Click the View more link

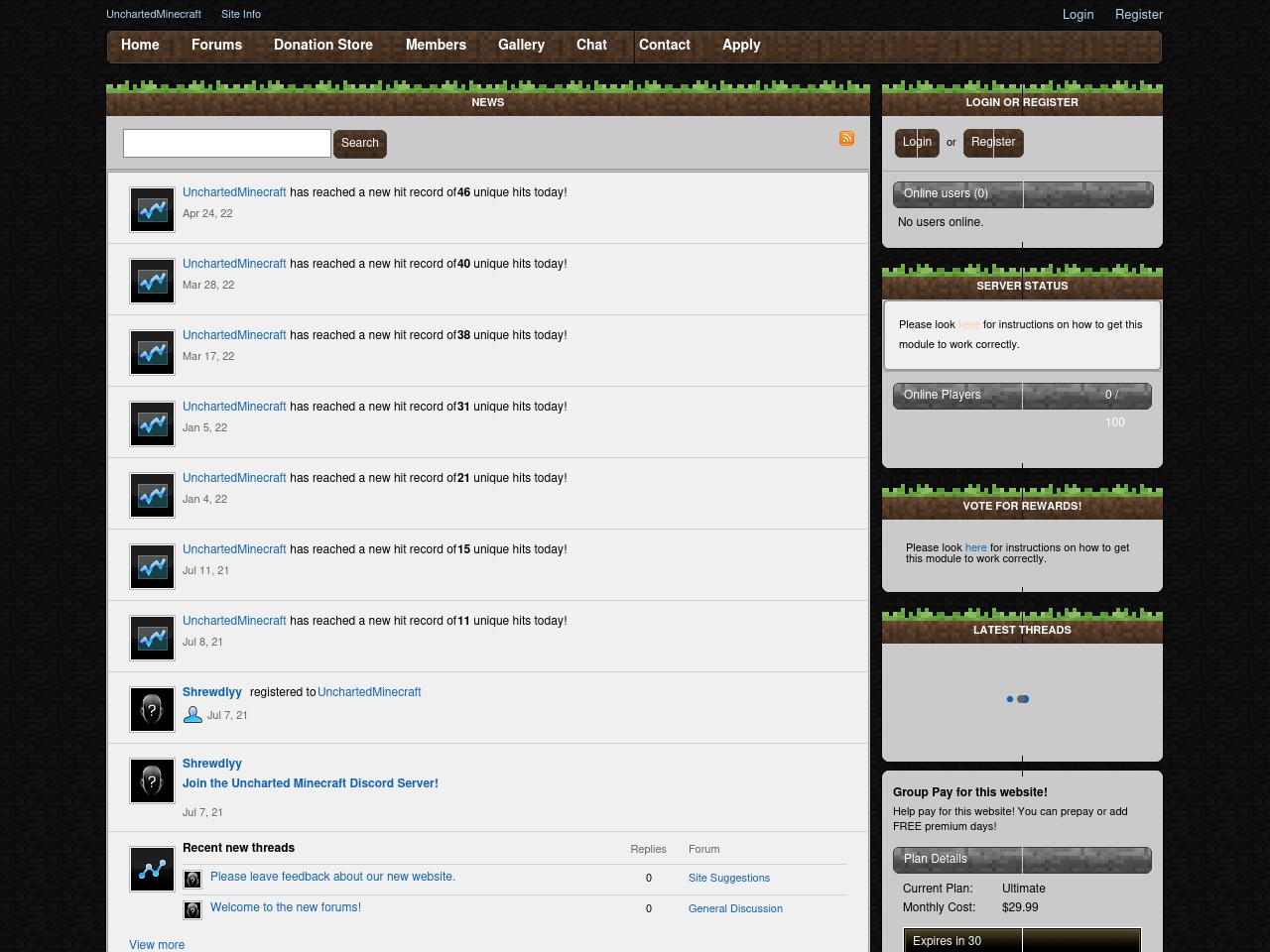[x=157, y=945]
